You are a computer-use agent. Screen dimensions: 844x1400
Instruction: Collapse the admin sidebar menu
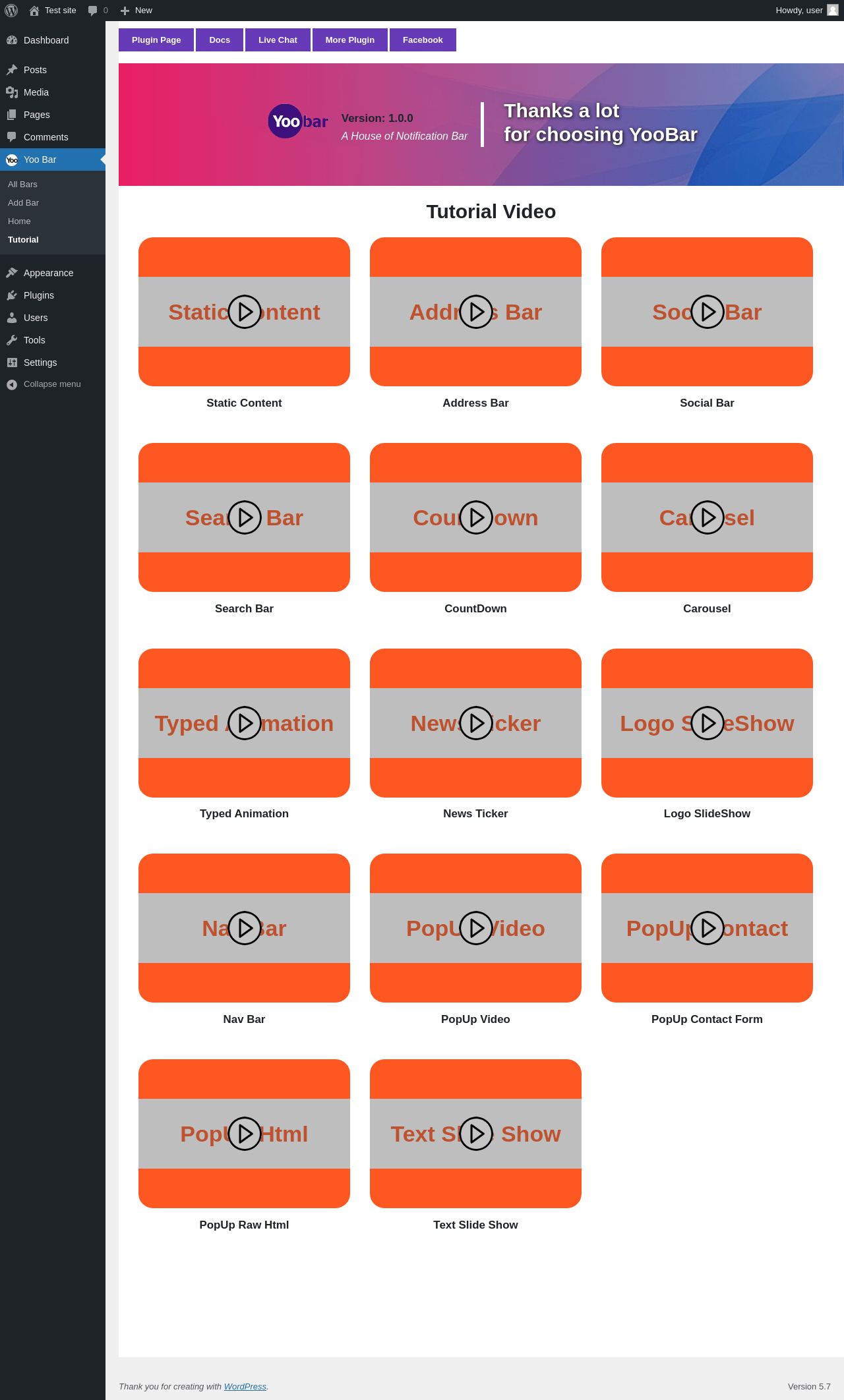(x=53, y=384)
